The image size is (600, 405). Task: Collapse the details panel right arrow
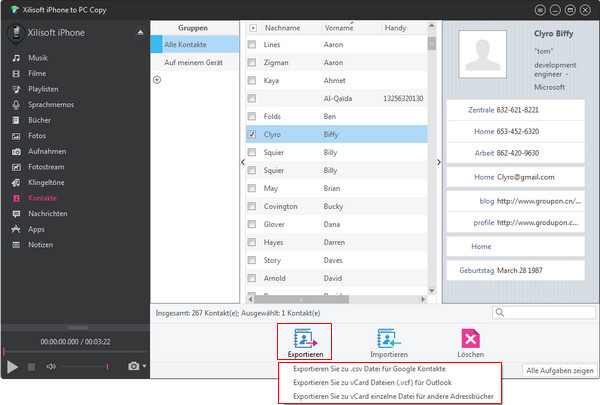click(439, 162)
